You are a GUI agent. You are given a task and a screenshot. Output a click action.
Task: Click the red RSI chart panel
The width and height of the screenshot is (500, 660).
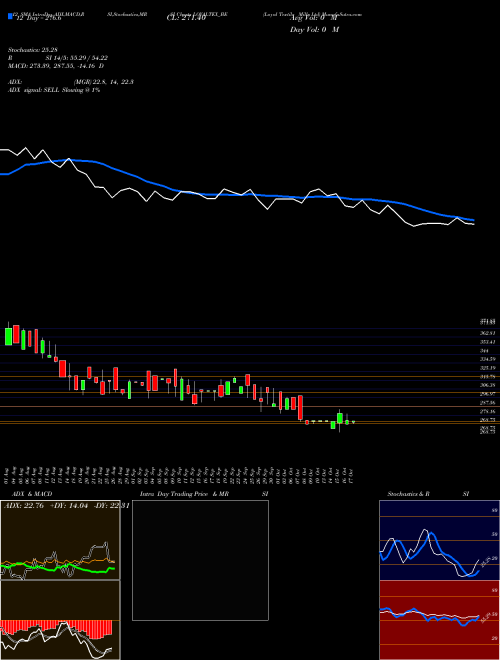pos(439,620)
